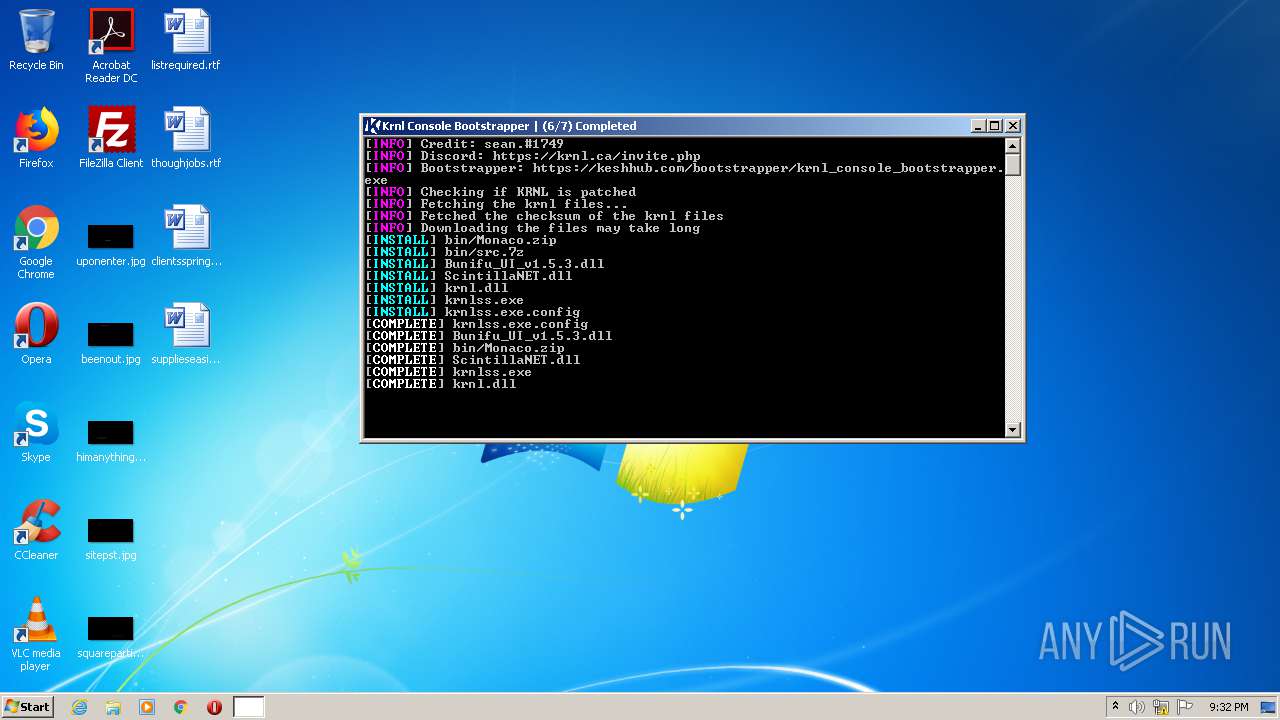The image size is (1280, 720).
Task: Open the network status tray icon
Action: pyautogui.click(x=1161, y=707)
